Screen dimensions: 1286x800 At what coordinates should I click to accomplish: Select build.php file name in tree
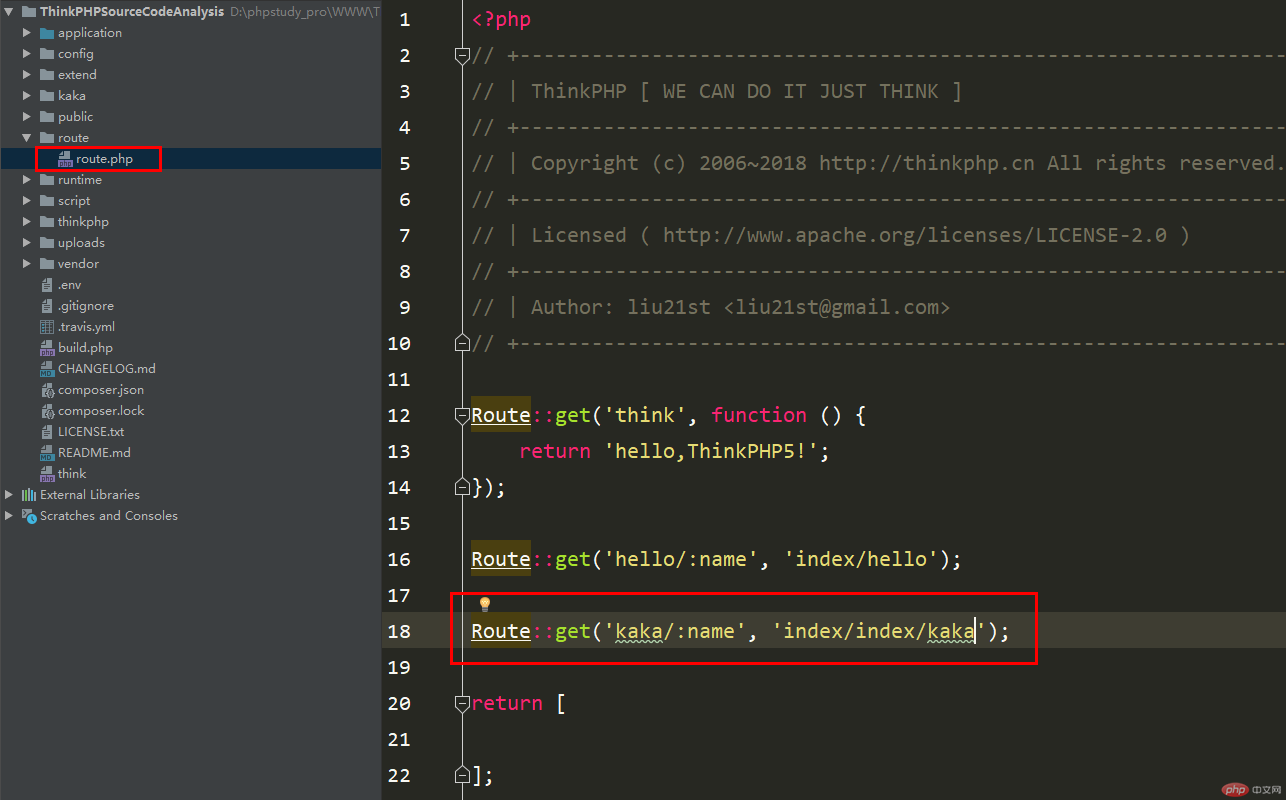coord(85,348)
